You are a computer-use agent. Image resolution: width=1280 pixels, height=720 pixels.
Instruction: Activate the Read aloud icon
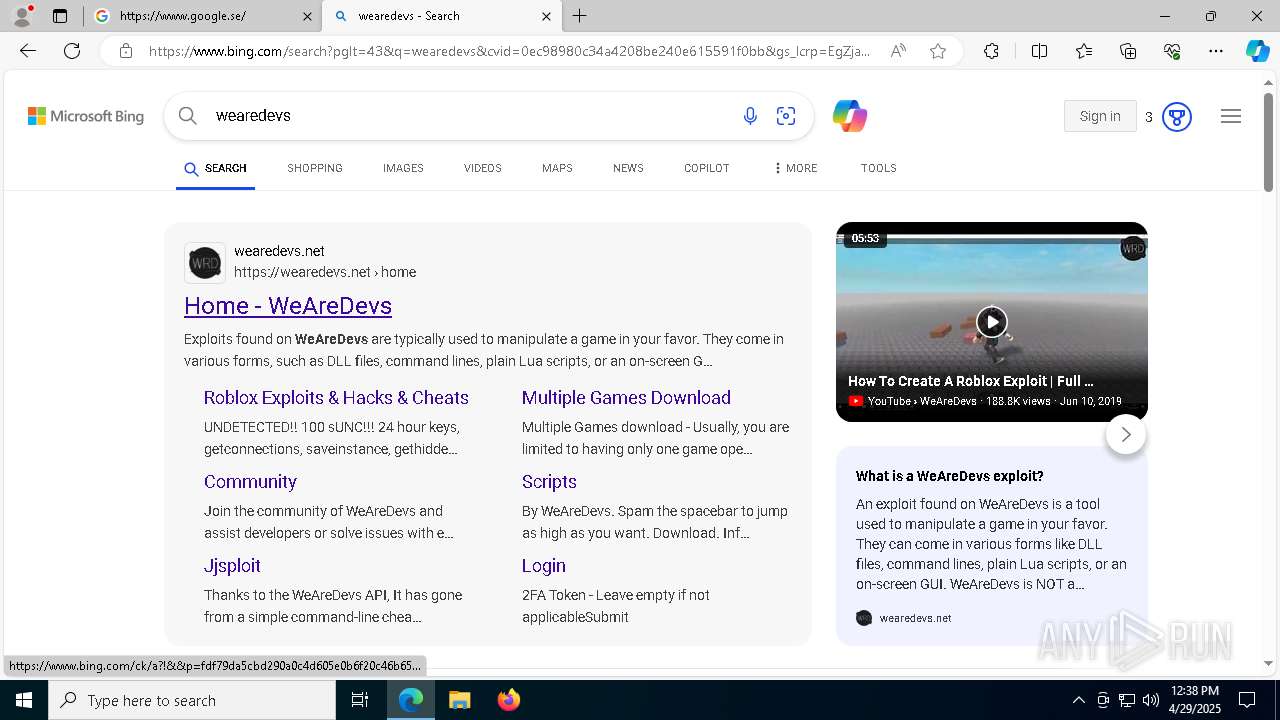click(x=898, y=51)
